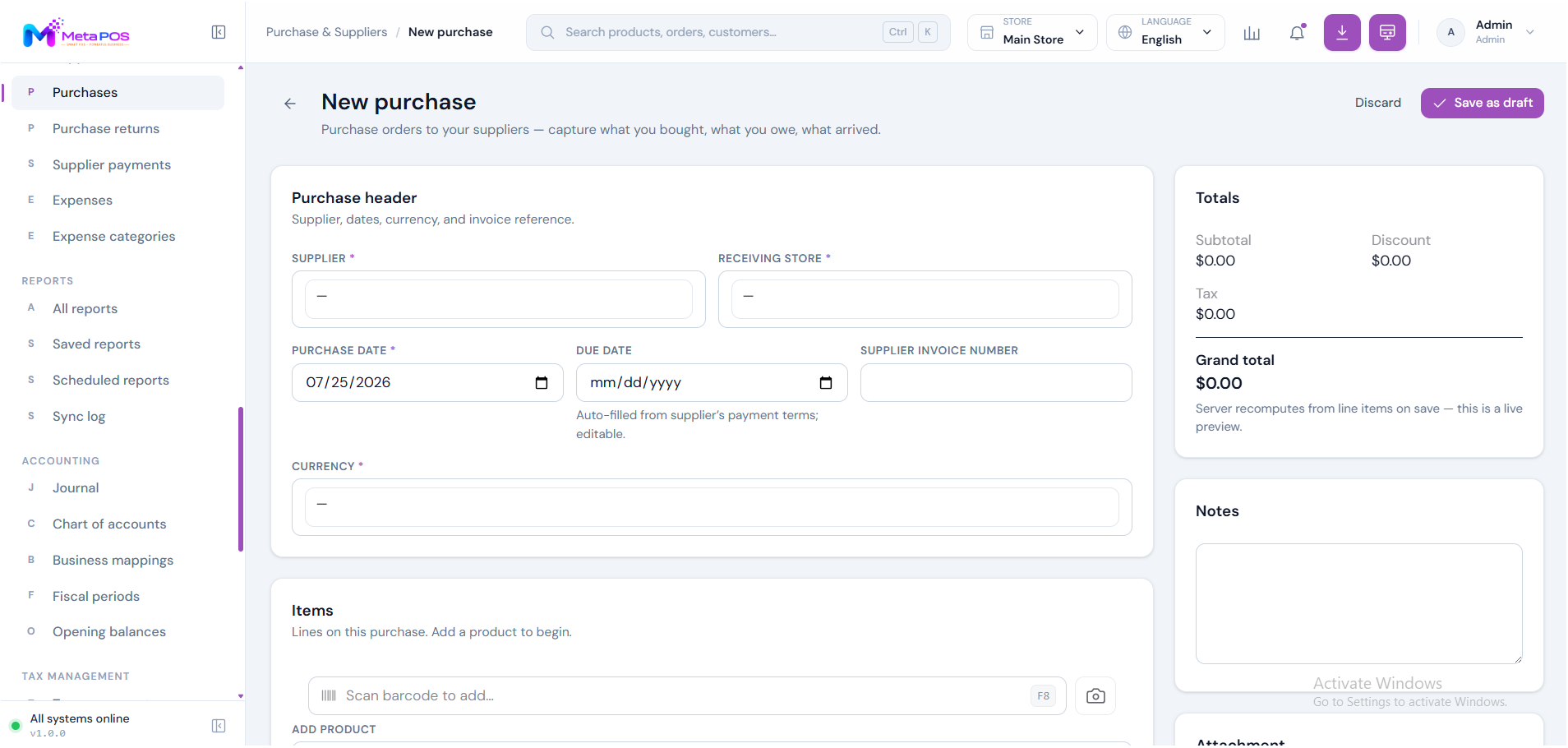Screen dimensions: 1568x748
Task: Open the Receiving Store dropdown
Action: [x=925, y=299]
